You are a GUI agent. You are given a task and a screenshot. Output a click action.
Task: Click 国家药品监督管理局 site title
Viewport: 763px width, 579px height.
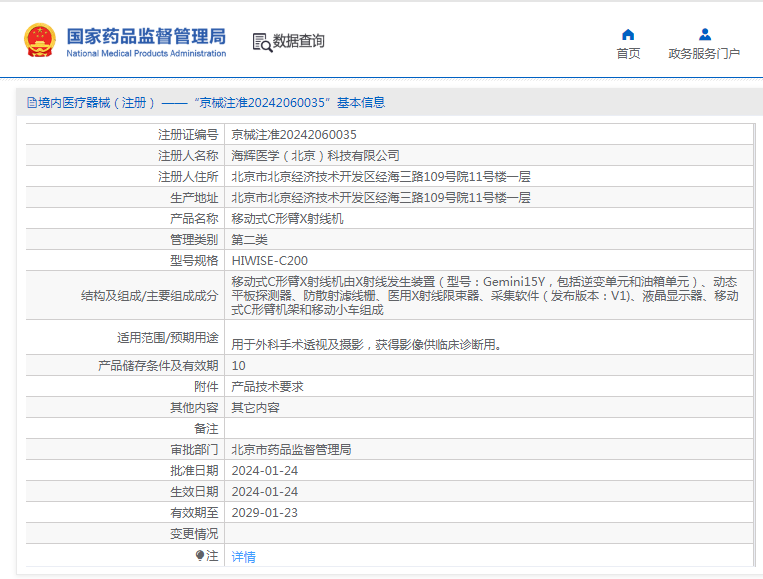point(146,36)
